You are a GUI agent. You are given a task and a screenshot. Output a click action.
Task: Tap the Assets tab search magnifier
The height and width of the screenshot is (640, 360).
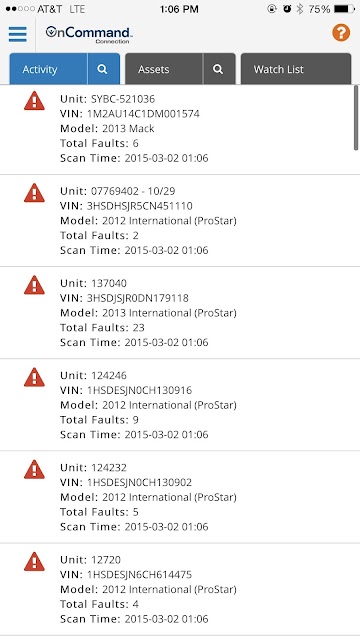click(218, 69)
